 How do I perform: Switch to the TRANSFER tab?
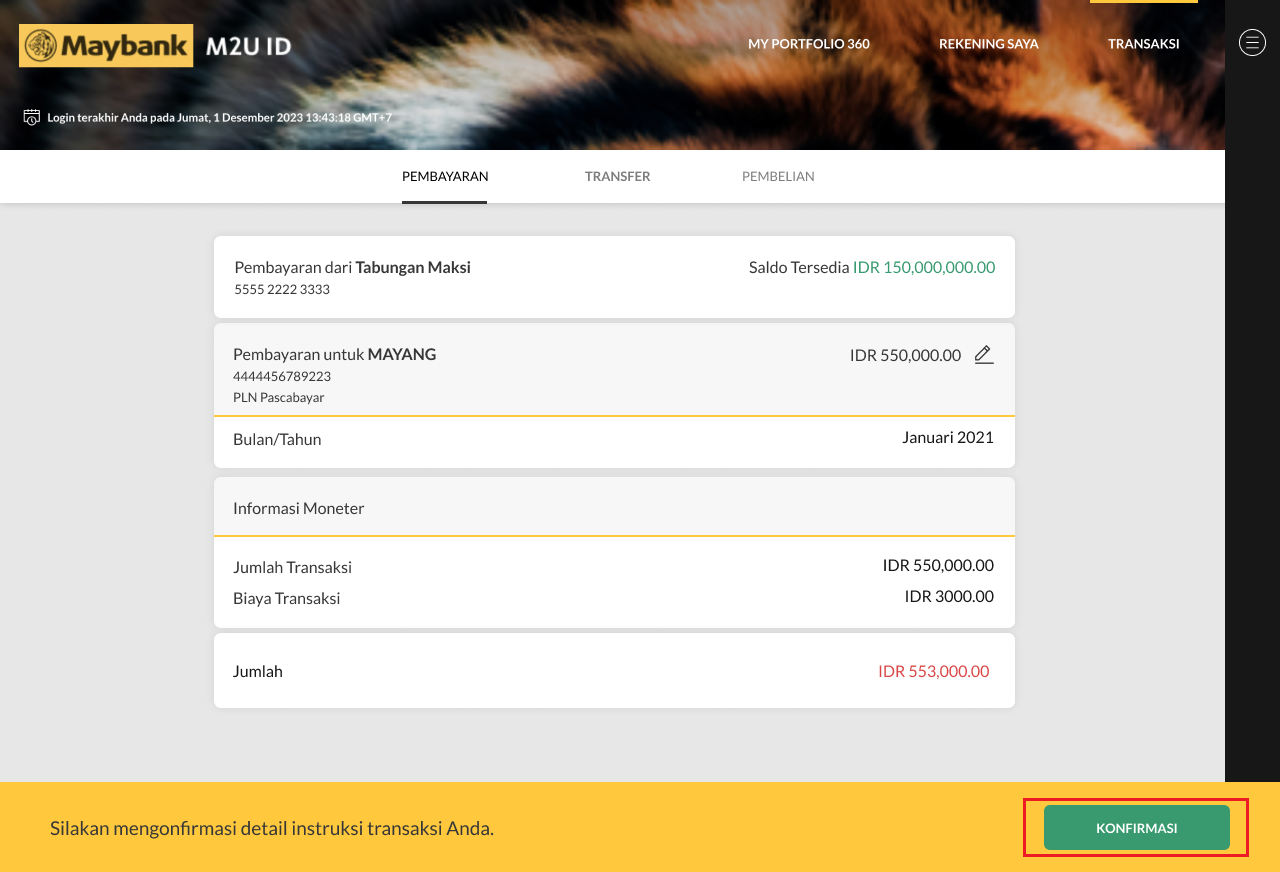(617, 176)
